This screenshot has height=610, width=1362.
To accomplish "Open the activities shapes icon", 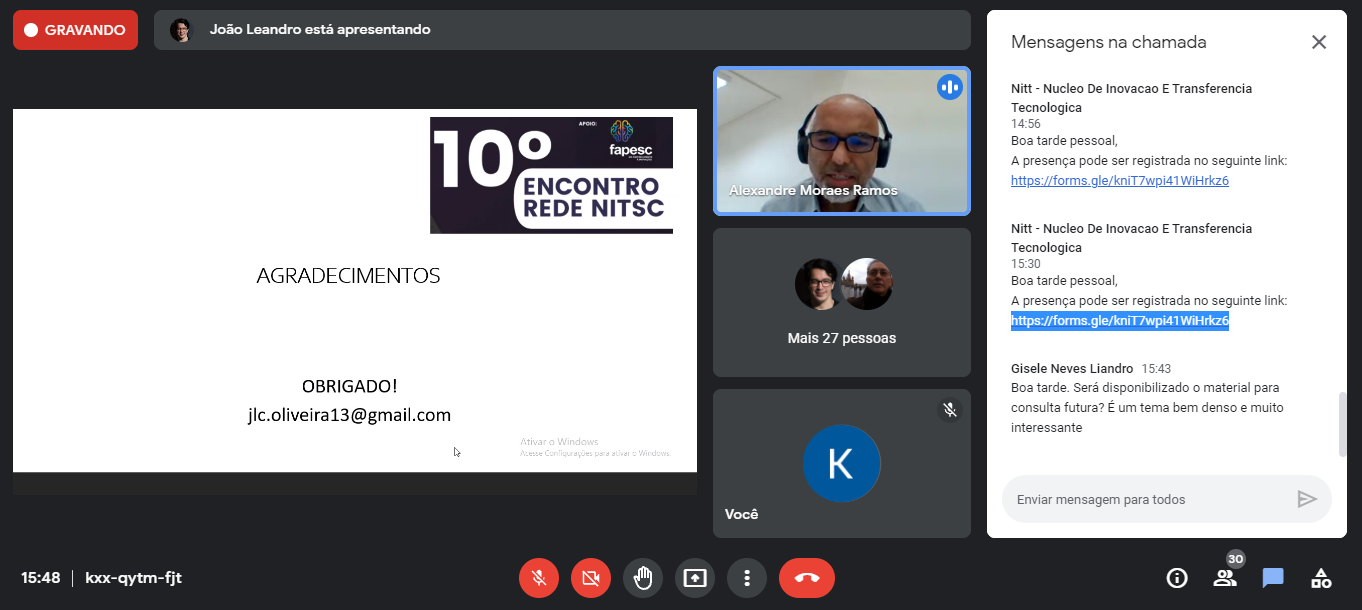I will coord(1321,578).
